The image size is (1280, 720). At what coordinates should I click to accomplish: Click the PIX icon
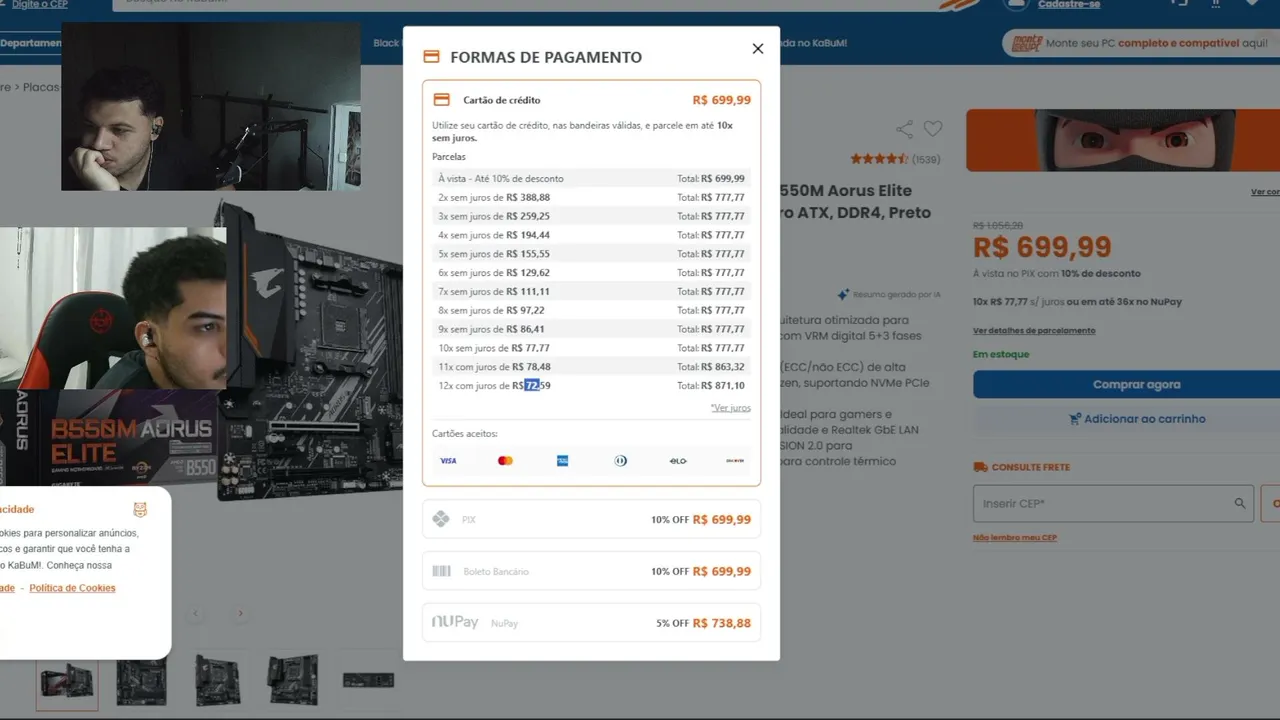click(440, 519)
